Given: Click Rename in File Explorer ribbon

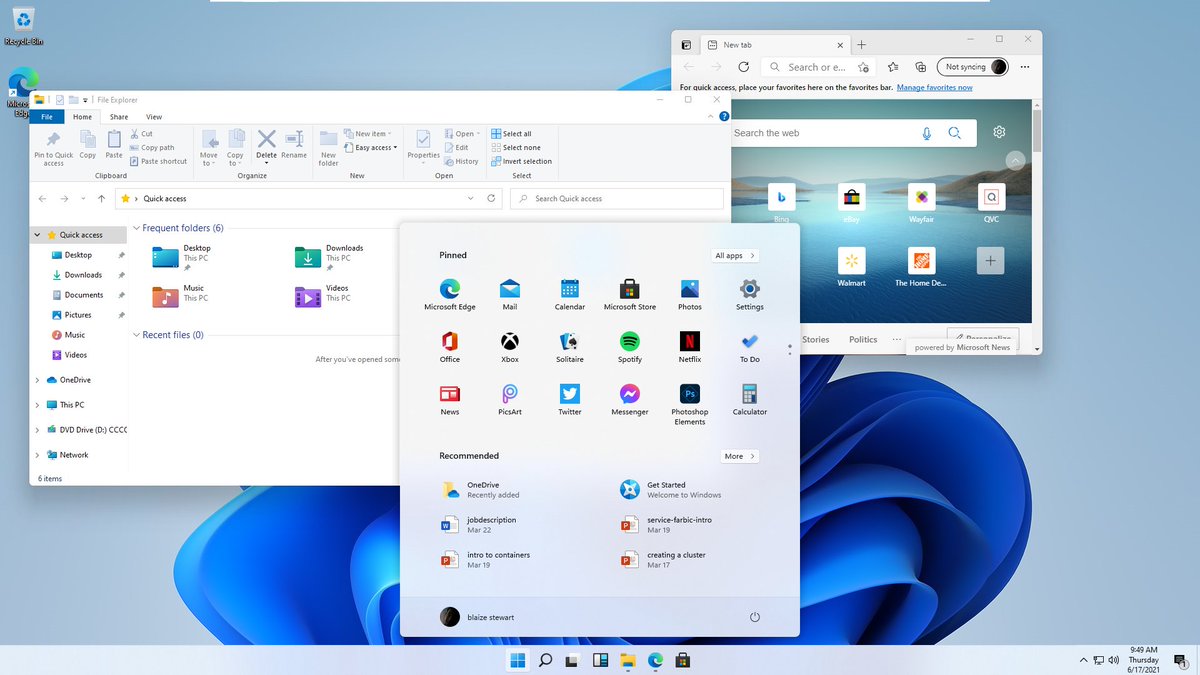Looking at the screenshot, I should tap(294, 145).
